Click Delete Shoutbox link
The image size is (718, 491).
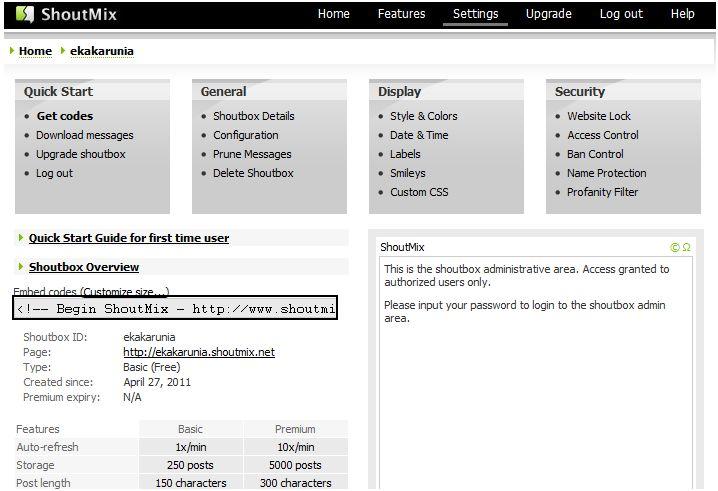coord(253,173)
